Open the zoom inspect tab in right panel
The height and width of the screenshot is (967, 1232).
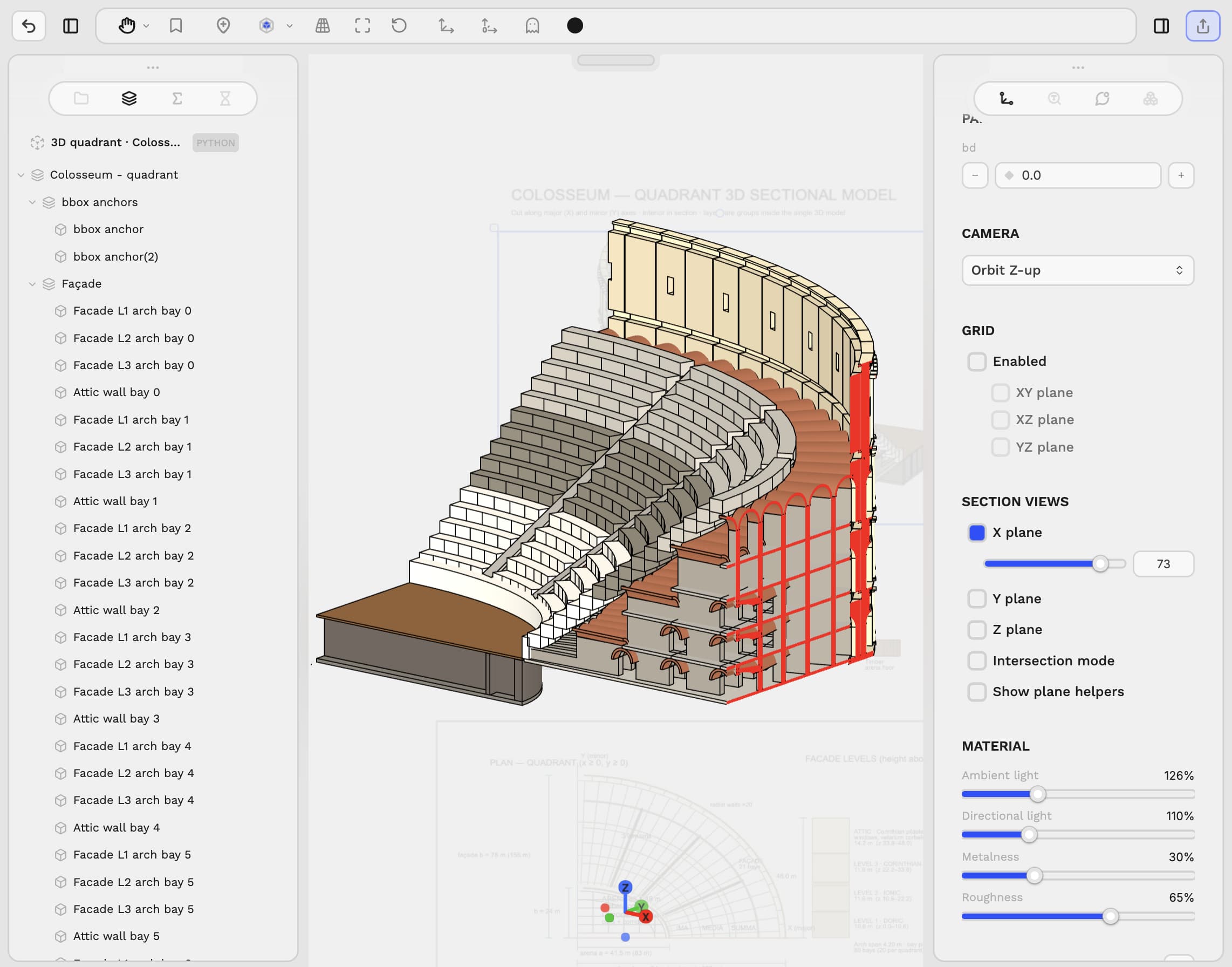1055,99
